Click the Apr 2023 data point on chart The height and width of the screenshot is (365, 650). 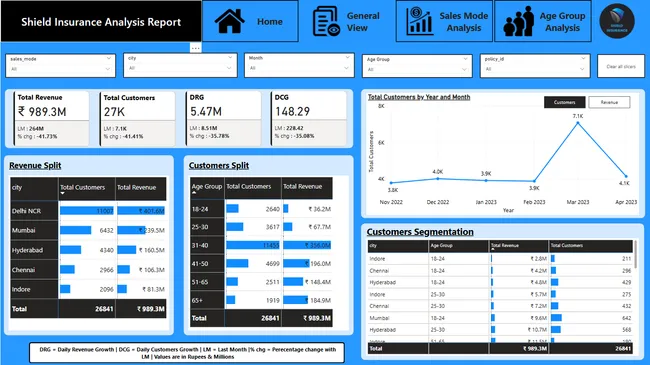point(626,176)
